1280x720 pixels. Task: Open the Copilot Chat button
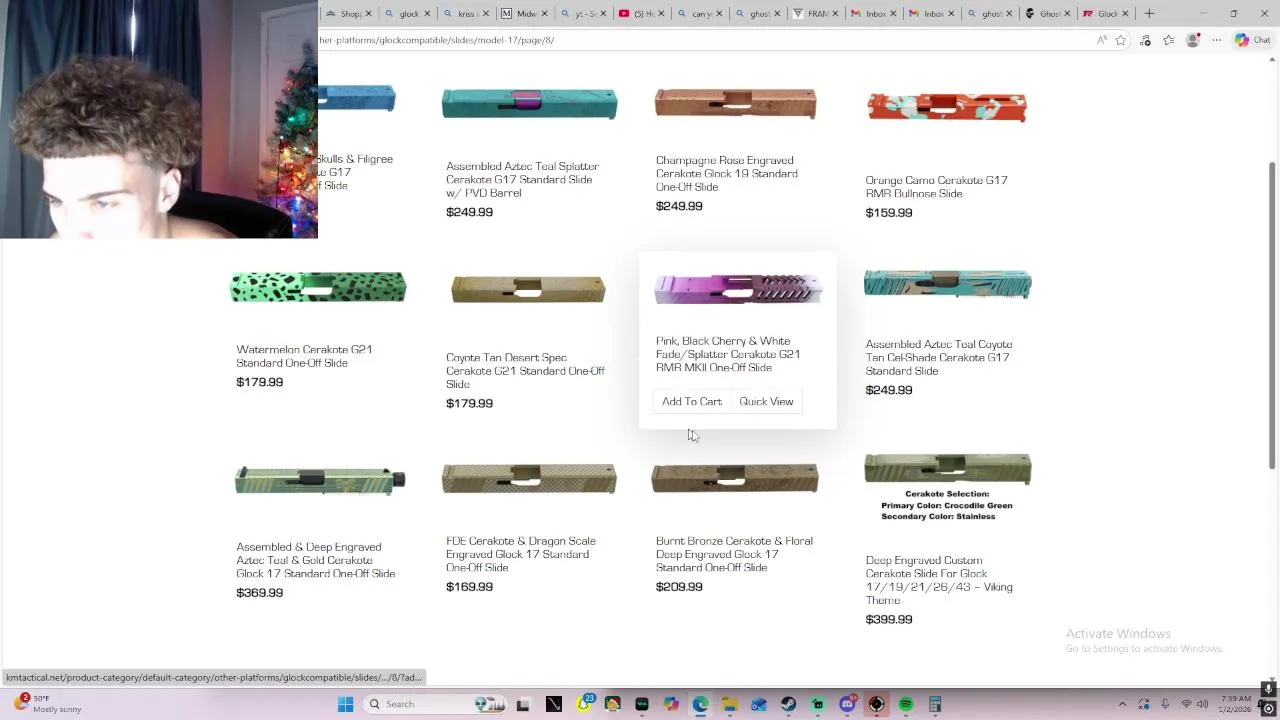[1252, 40]
